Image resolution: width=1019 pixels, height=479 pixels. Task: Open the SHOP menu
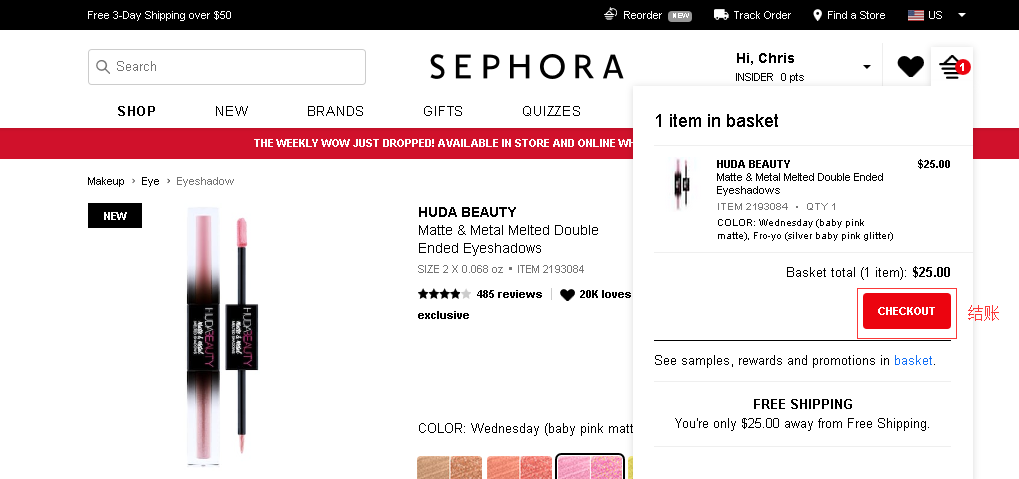pos(136,111)
